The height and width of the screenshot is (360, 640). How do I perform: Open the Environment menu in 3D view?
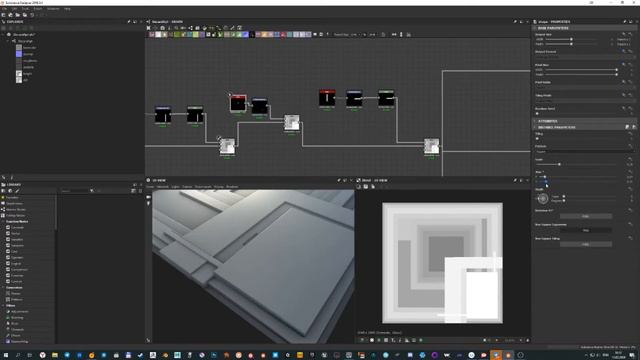click(203, 187)
